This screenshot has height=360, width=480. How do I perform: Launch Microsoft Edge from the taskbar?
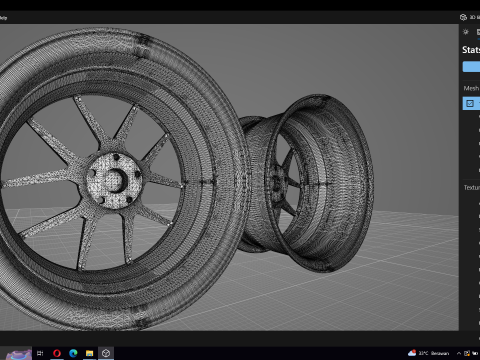(73, 353)
